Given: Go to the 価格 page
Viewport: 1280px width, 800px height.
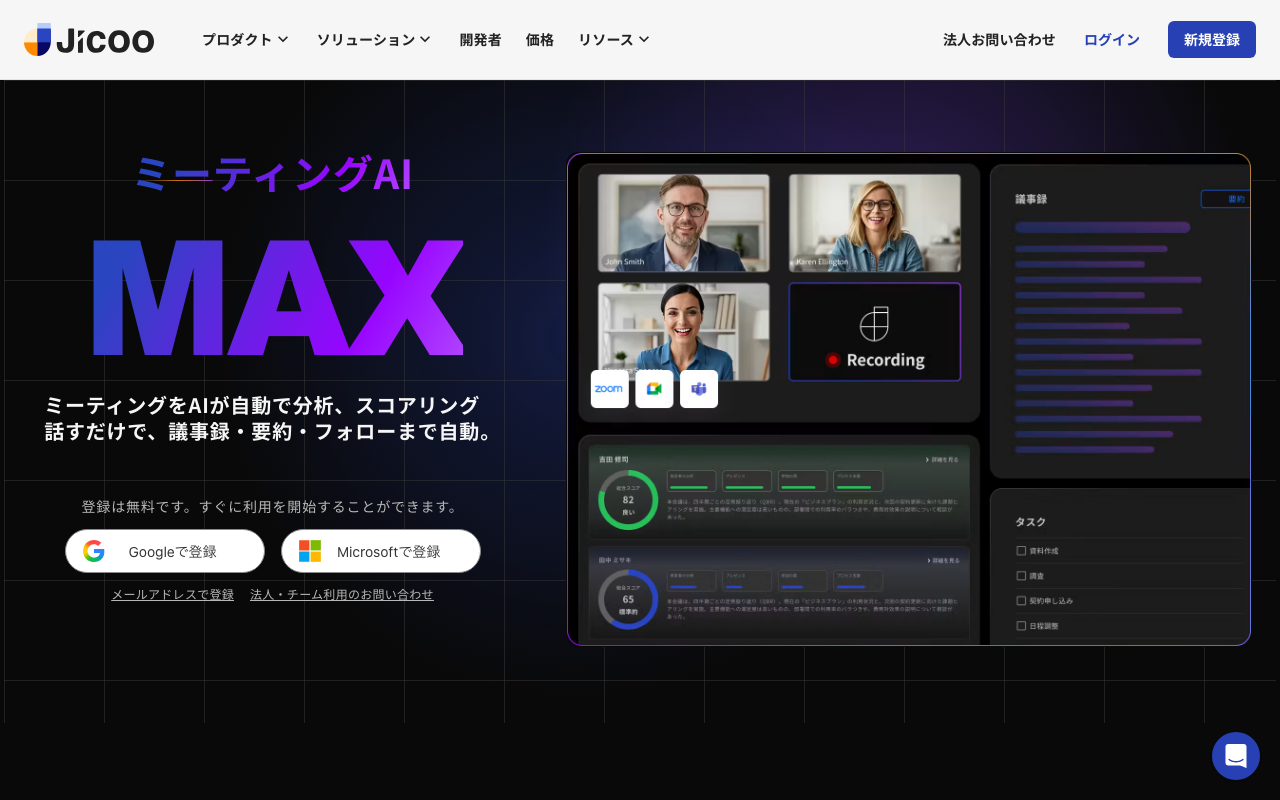Looking at the screenshot, I should point(540,40).
